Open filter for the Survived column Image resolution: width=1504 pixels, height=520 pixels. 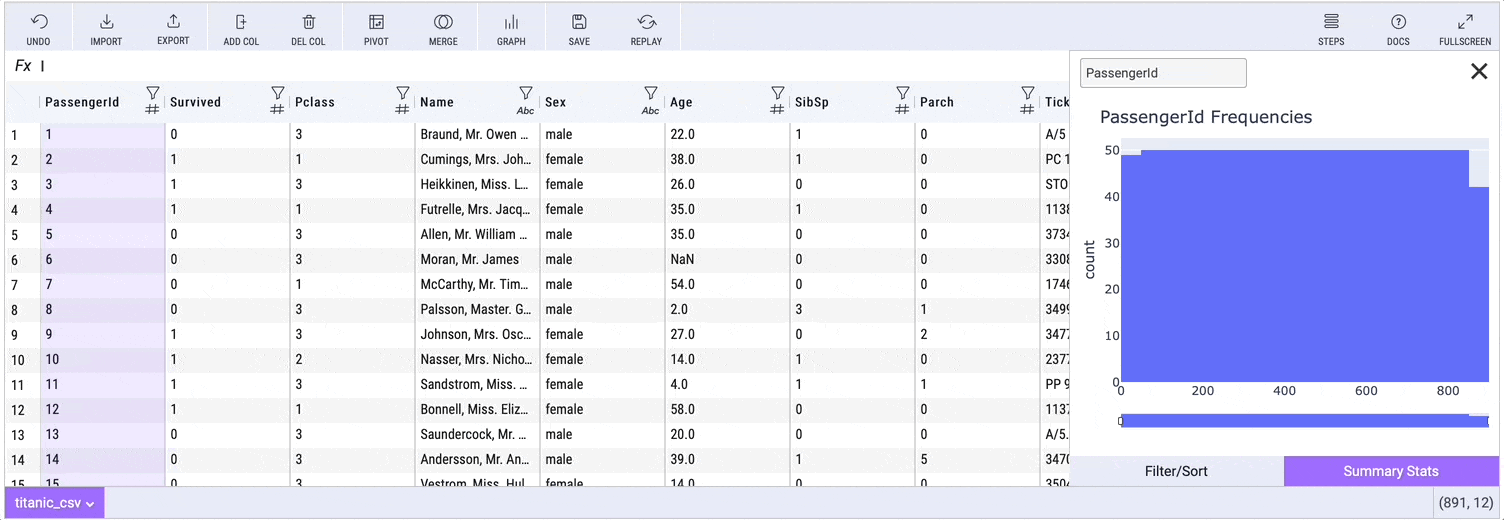[278, 93]
